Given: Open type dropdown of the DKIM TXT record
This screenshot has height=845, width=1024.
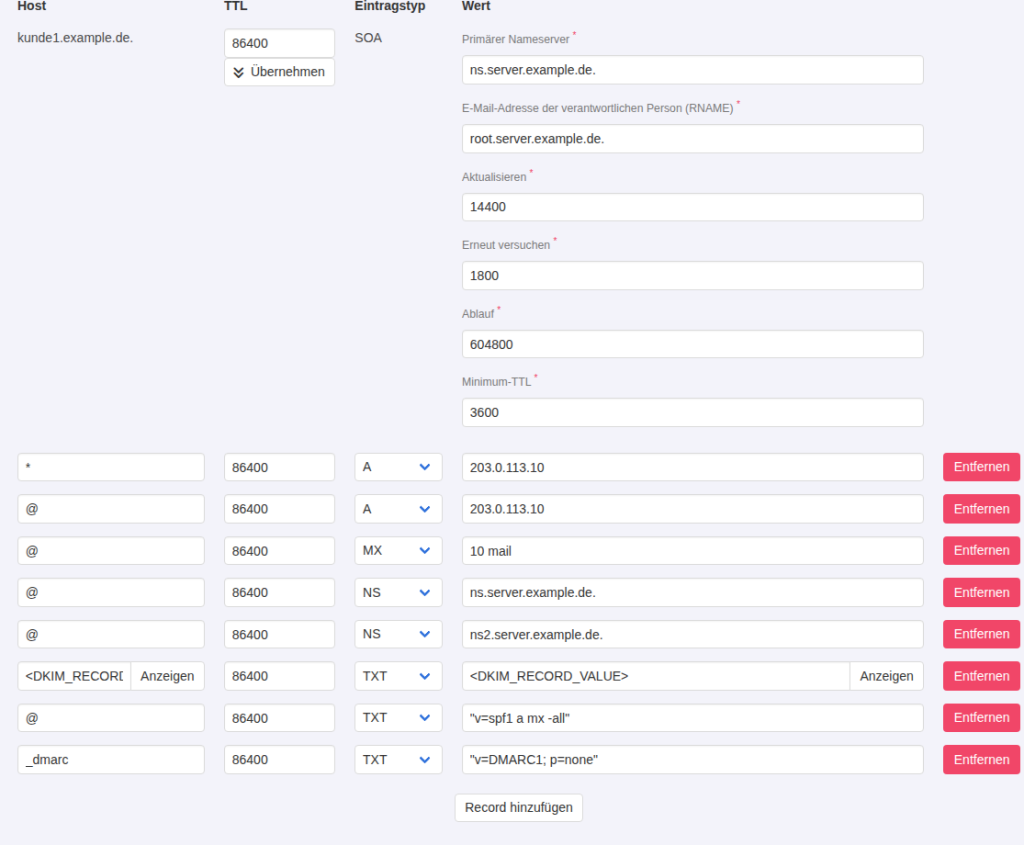Looking at the screenshot, I should pyautogui.click(x=398, y=676).
